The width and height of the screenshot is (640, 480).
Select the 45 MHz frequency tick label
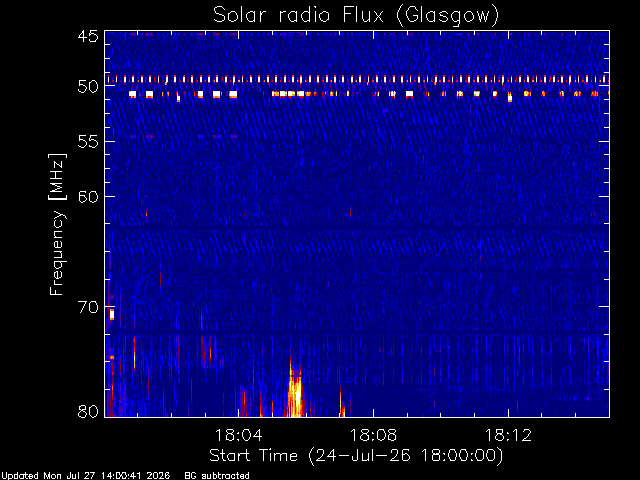click(x=88, y=36)
